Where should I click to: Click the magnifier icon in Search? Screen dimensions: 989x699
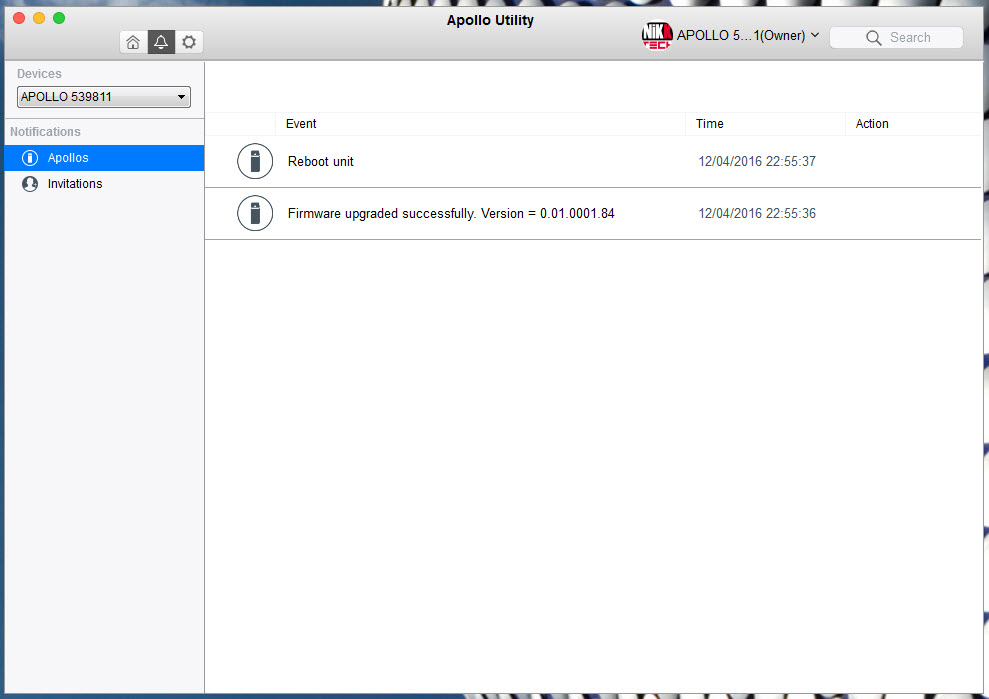tap(874, 38)
